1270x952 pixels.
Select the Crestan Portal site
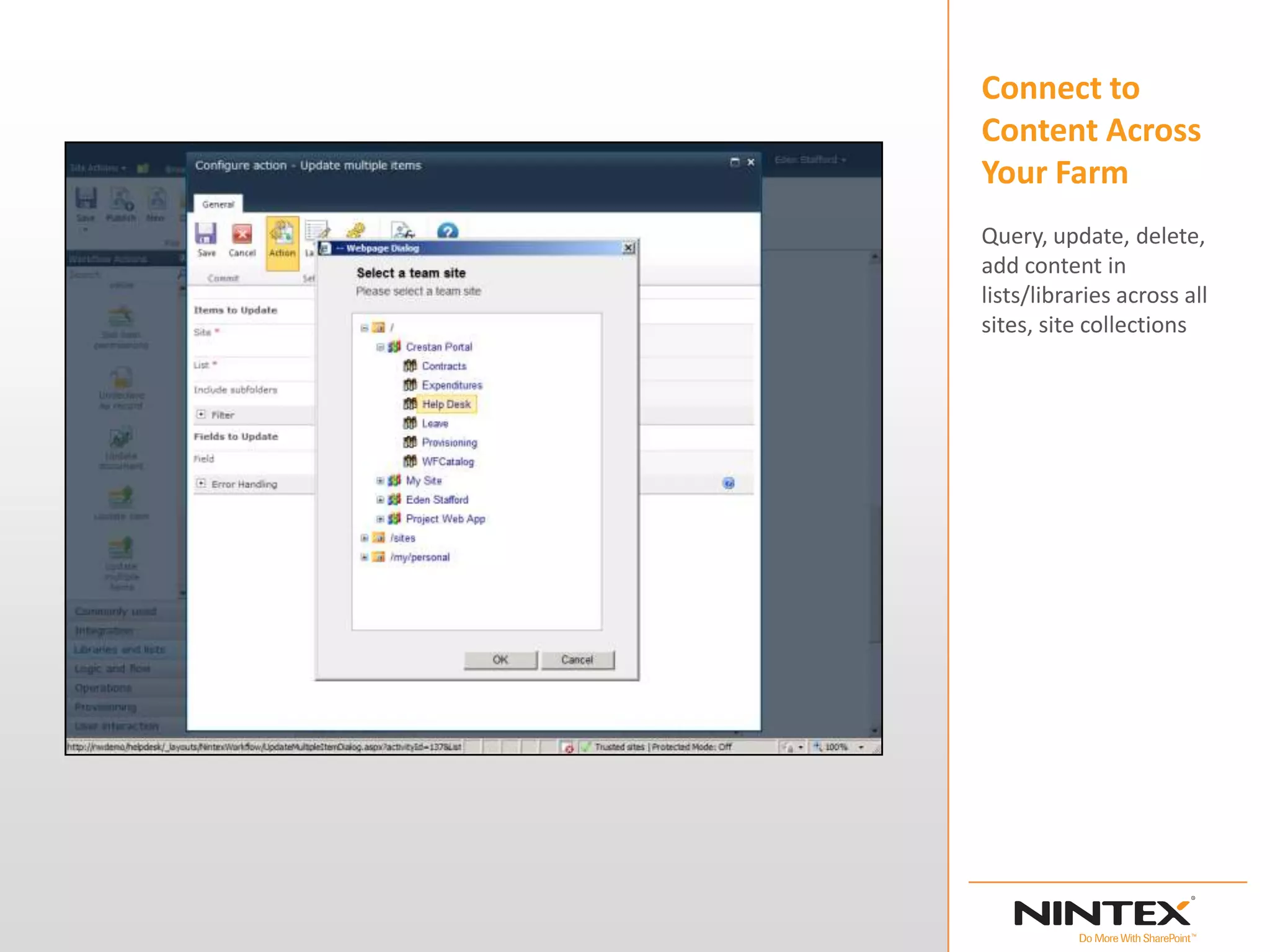(x=439, y=347)
